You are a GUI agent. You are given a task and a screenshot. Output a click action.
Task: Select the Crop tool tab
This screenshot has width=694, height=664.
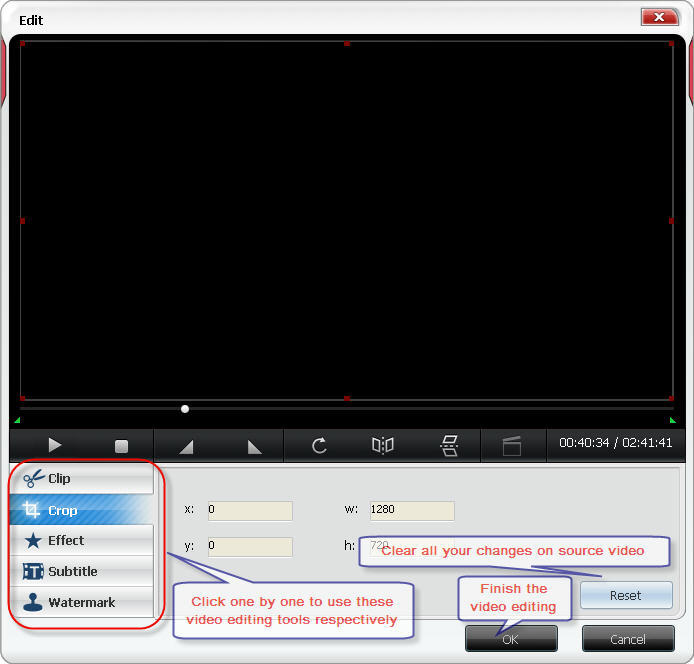click(81, 510)
